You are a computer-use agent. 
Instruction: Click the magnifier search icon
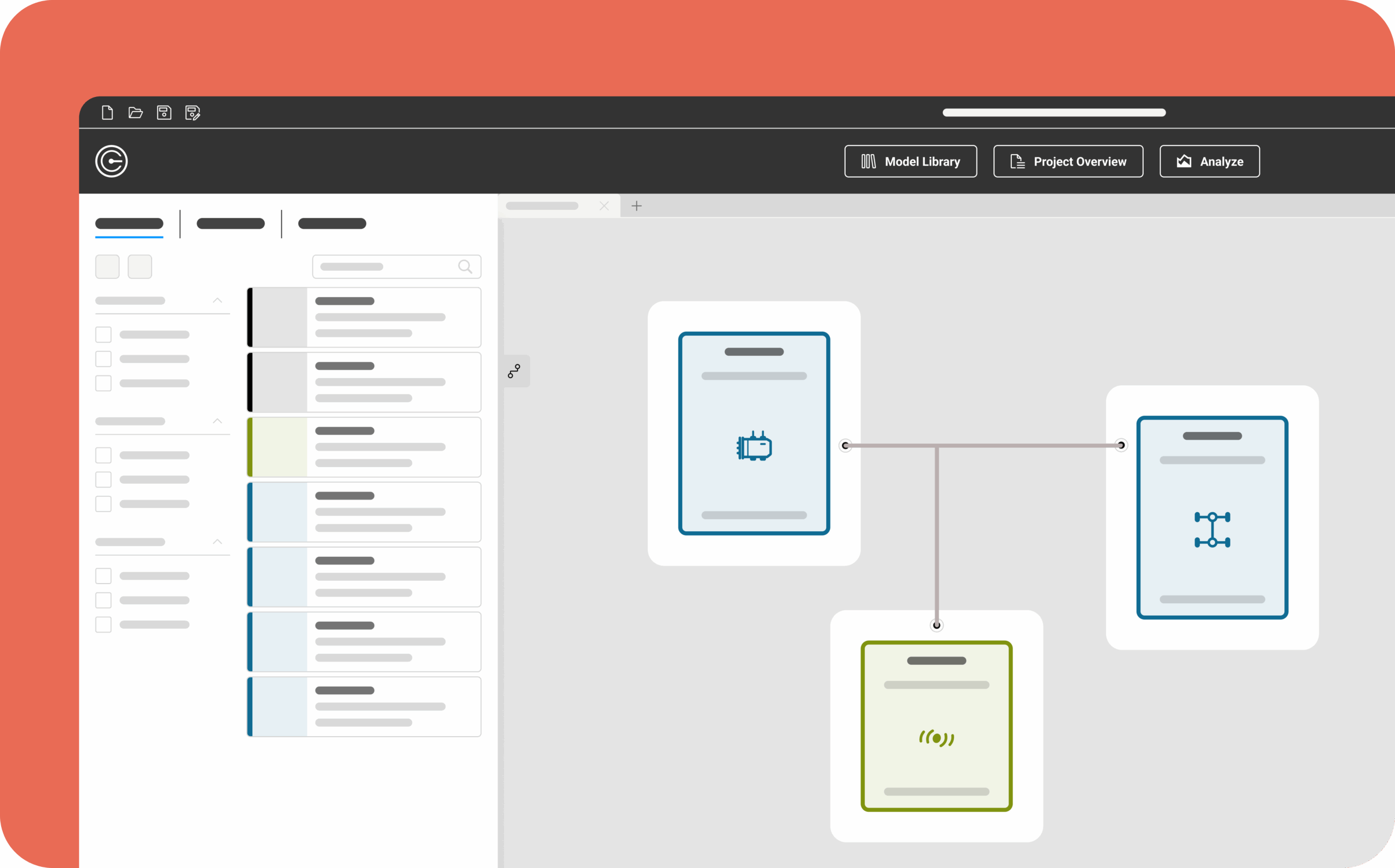point(465,267)
